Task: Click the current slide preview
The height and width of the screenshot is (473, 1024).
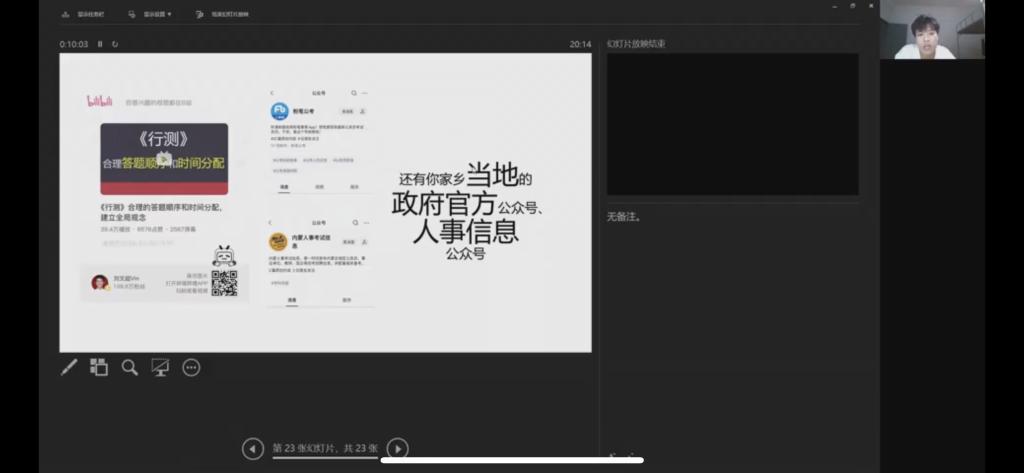Action: pos(325,202)
